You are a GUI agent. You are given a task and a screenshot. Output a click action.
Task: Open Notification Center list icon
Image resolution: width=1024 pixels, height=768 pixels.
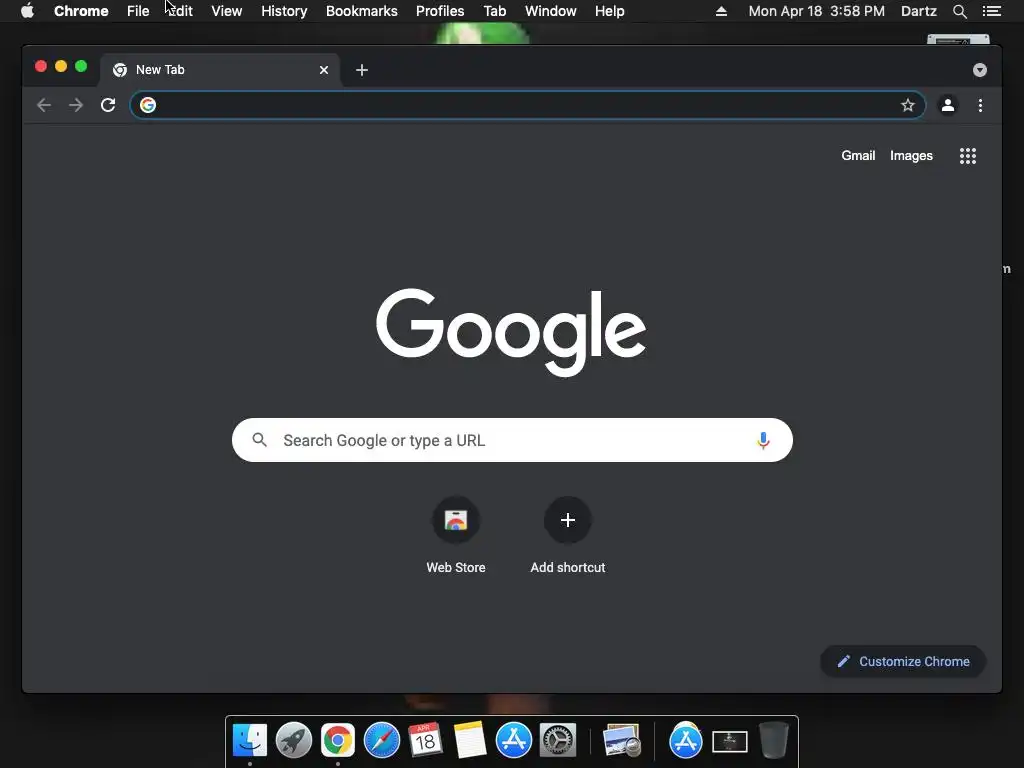991,11
